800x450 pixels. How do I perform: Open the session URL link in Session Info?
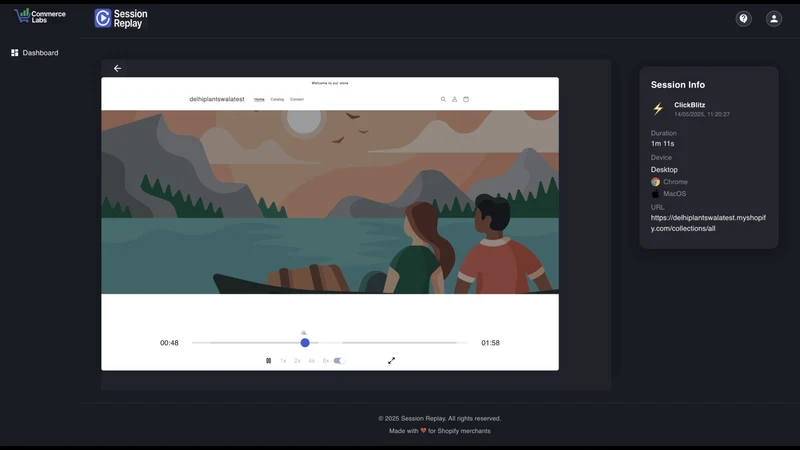coord(708,223)
